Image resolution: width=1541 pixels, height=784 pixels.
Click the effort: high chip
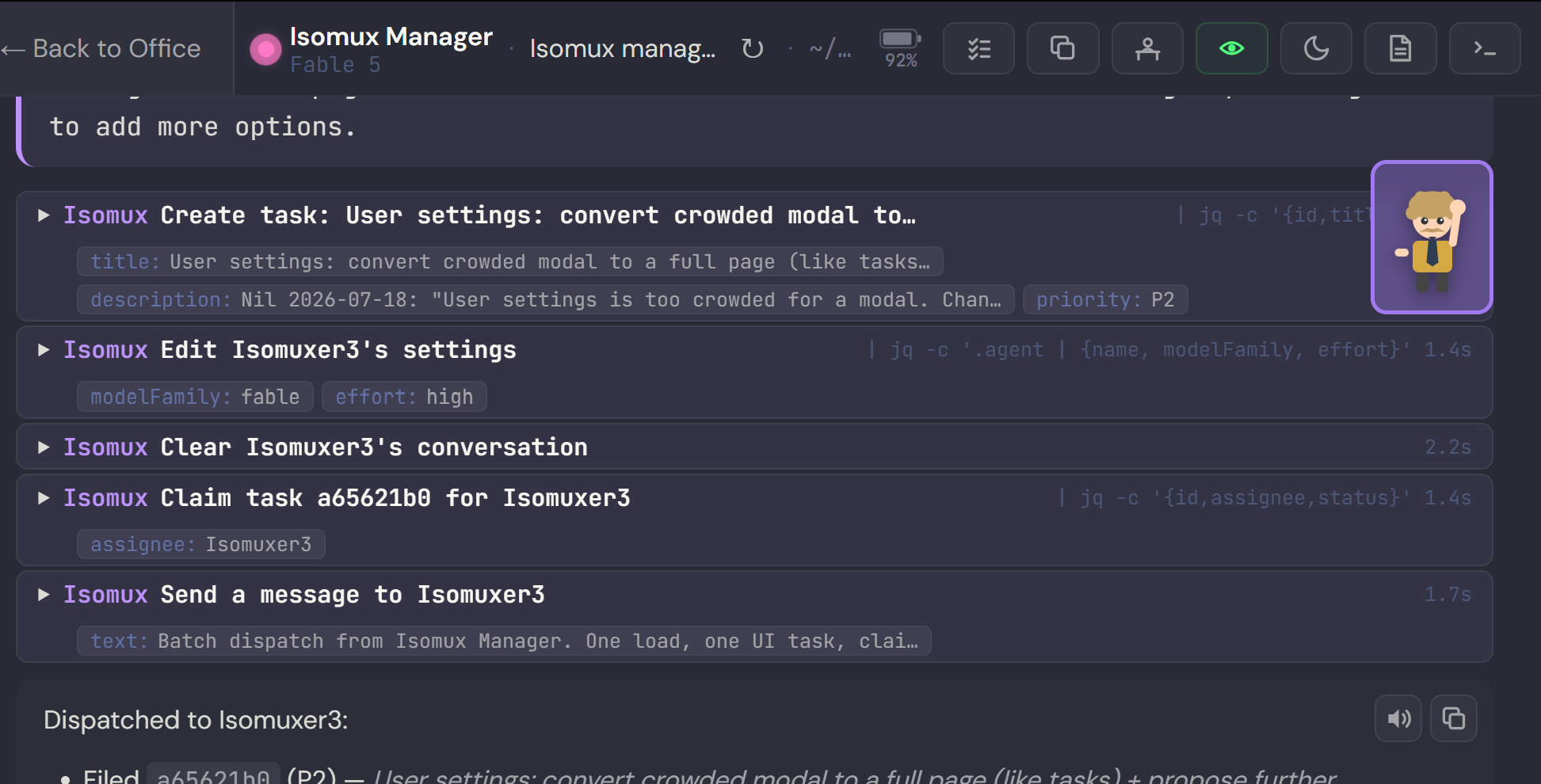404,397
